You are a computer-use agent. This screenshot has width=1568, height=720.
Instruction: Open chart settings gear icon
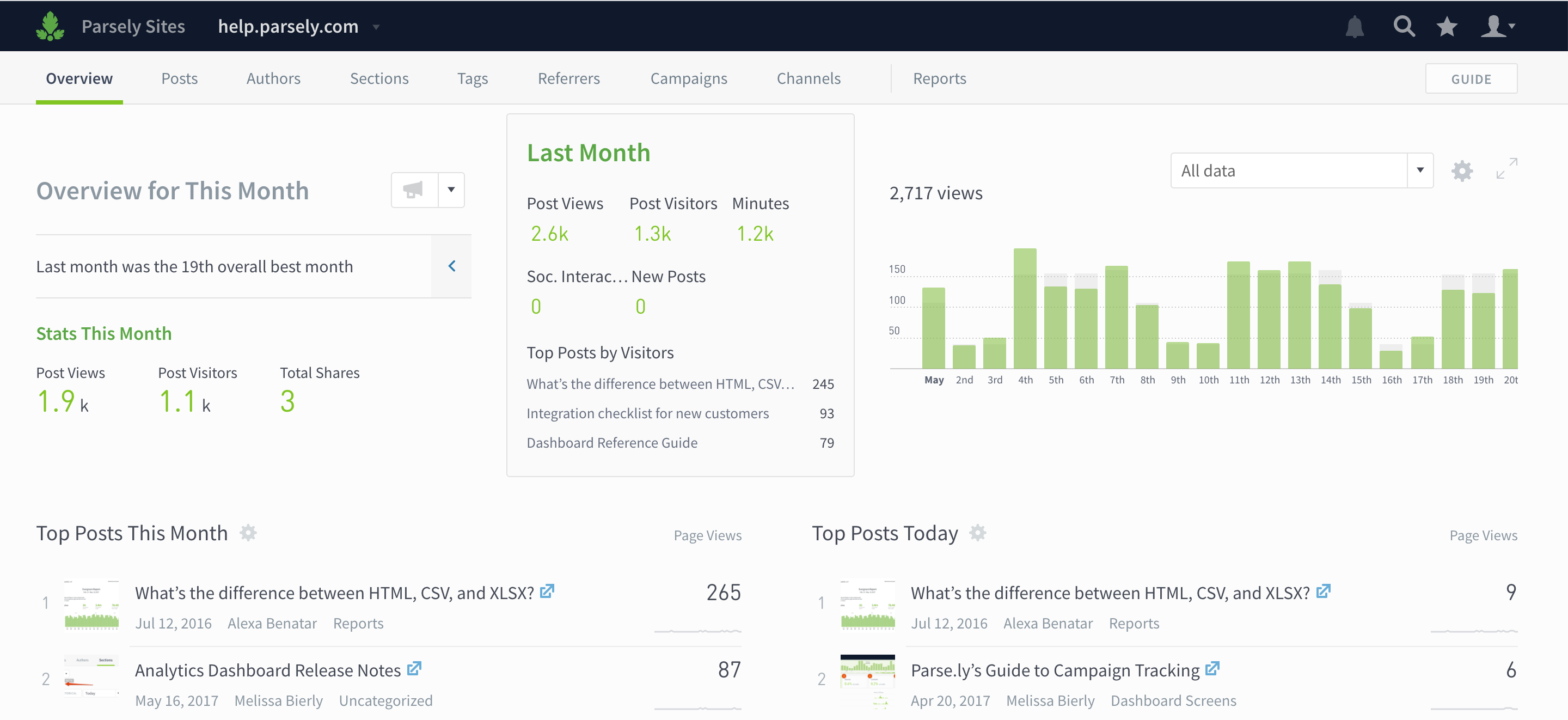pos(1462,170)
